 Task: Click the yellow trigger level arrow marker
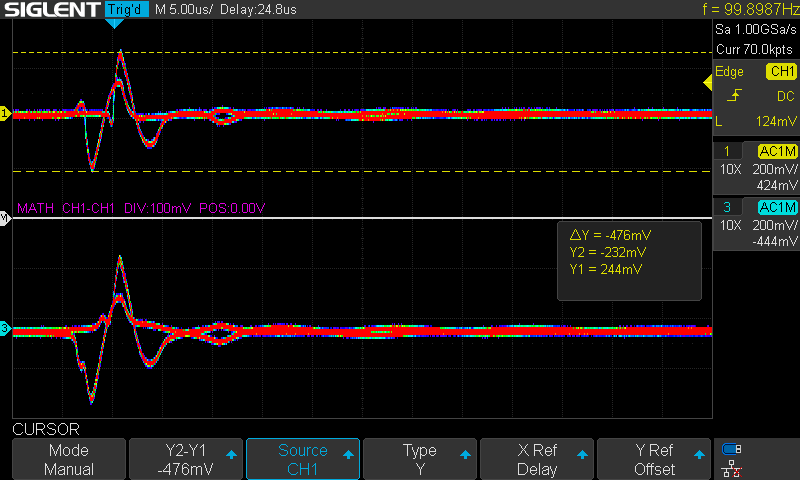[x=708, y=83]
